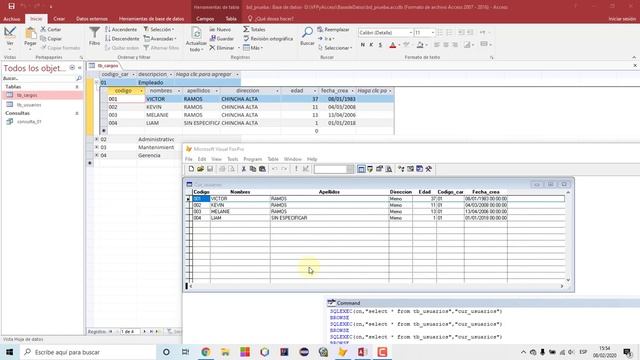Click the Ver view button in the Access ribbon

pos(10,37)
